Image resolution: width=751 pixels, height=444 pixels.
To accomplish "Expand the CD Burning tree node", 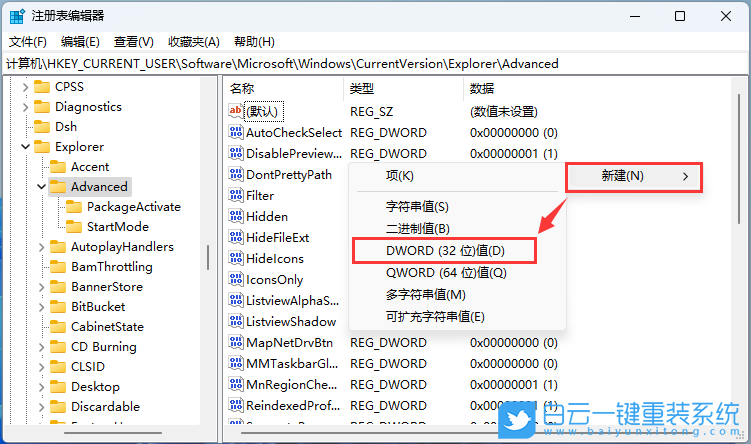I will (x=42, y=347).
